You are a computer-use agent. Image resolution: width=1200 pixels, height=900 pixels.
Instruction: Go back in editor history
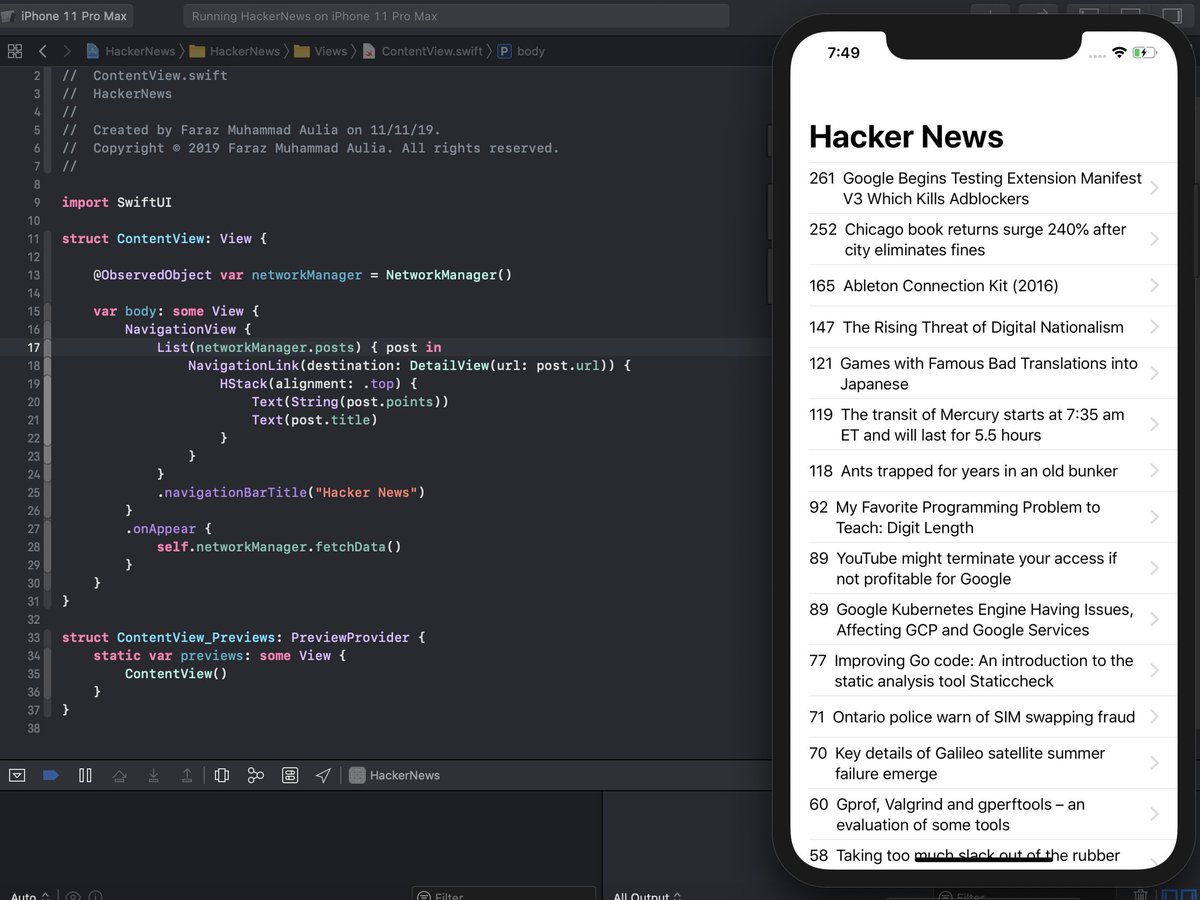(42, 51)
